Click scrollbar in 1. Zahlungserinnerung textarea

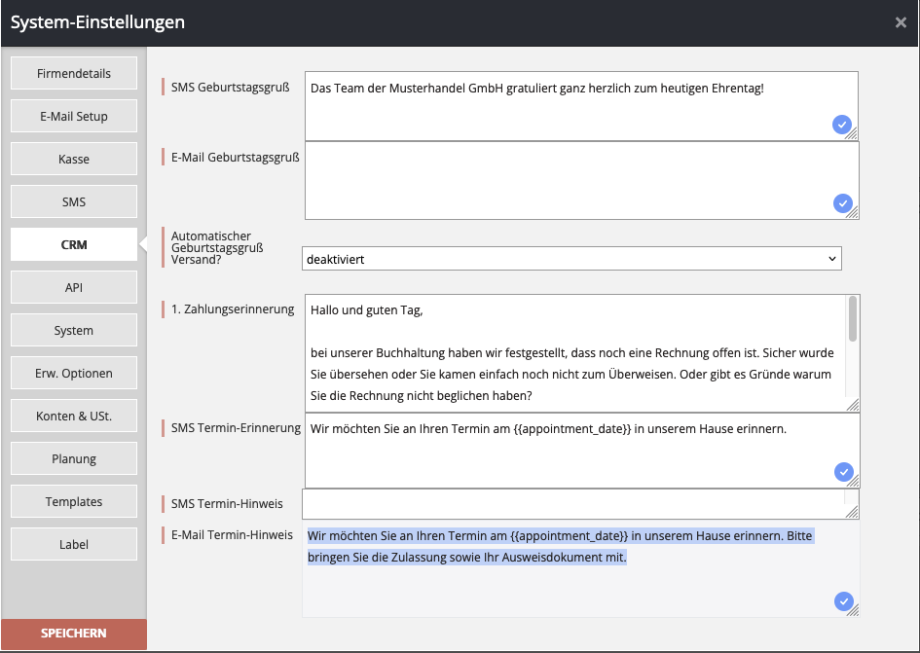coord(852,320)
